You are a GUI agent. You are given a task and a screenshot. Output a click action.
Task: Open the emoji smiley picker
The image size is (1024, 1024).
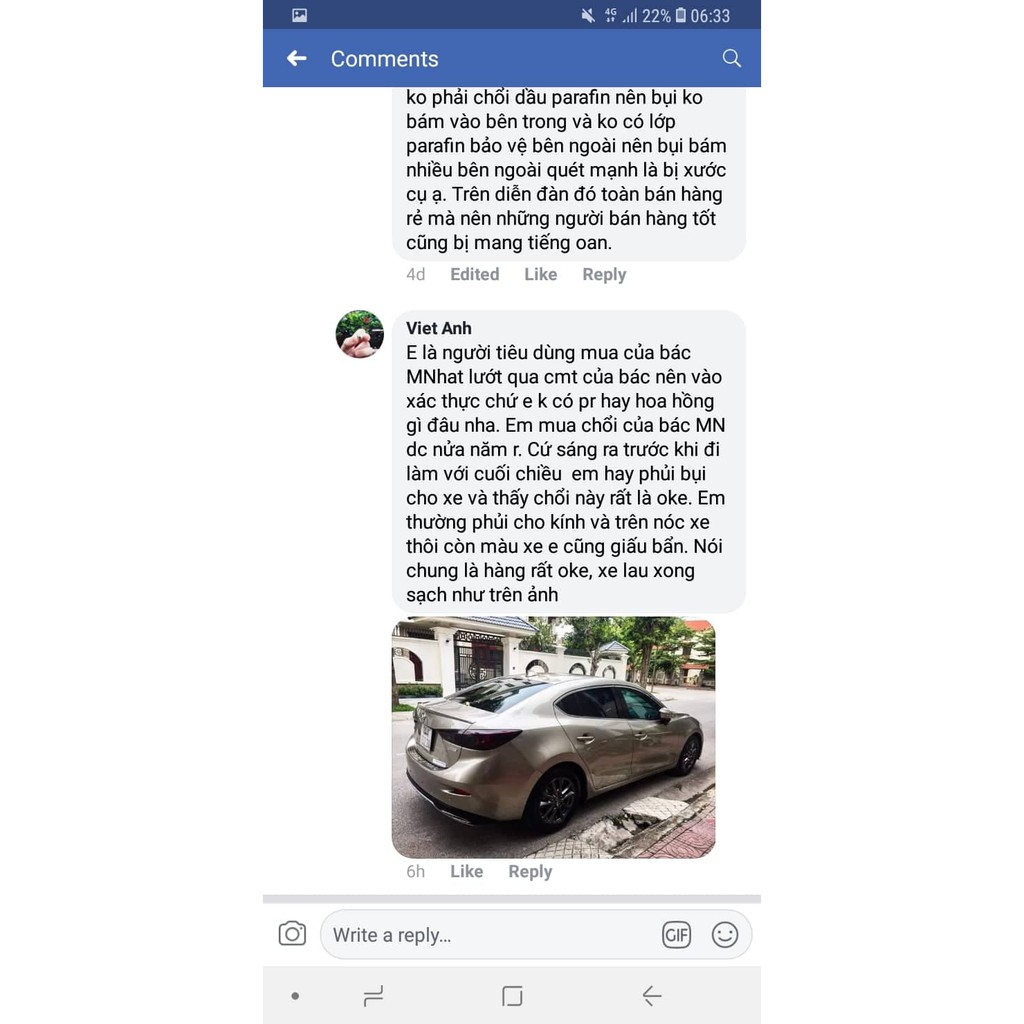pyautogui.click(x=724, y=935)
